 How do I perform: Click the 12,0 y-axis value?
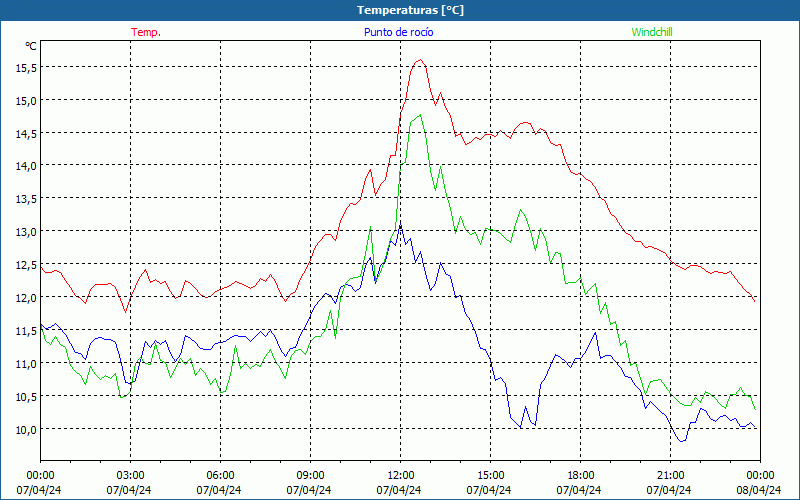pos(26,297)
